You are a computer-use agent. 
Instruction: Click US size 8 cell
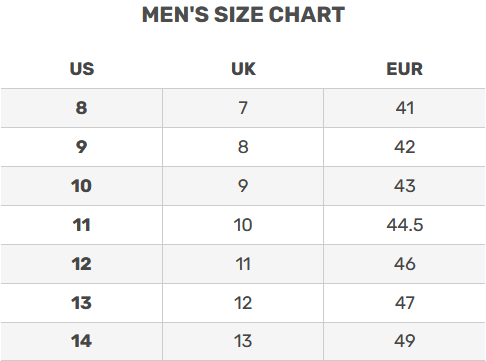(x=82, y=108)
